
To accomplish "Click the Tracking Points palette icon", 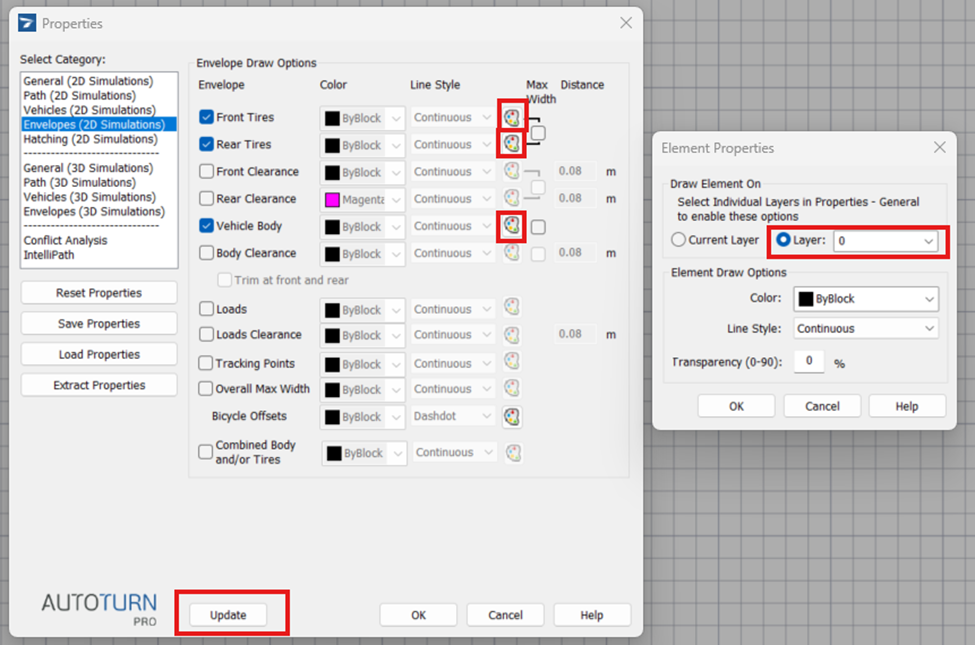I will (512, 363).
